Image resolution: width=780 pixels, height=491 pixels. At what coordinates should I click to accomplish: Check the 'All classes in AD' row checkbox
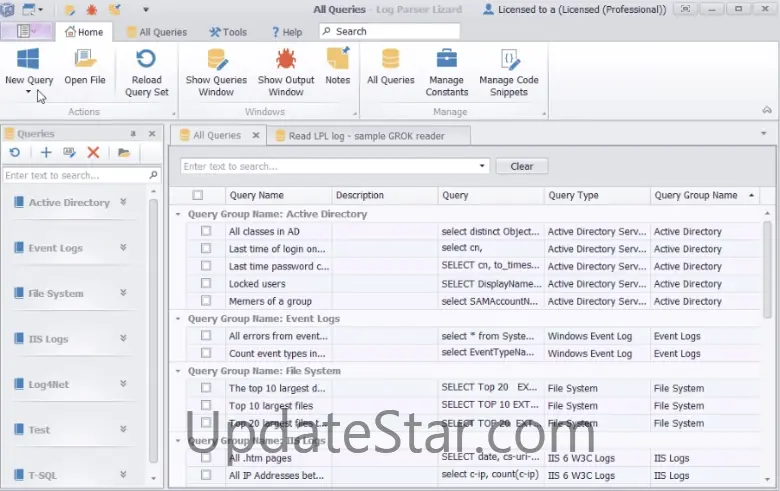tap(206, 232)
